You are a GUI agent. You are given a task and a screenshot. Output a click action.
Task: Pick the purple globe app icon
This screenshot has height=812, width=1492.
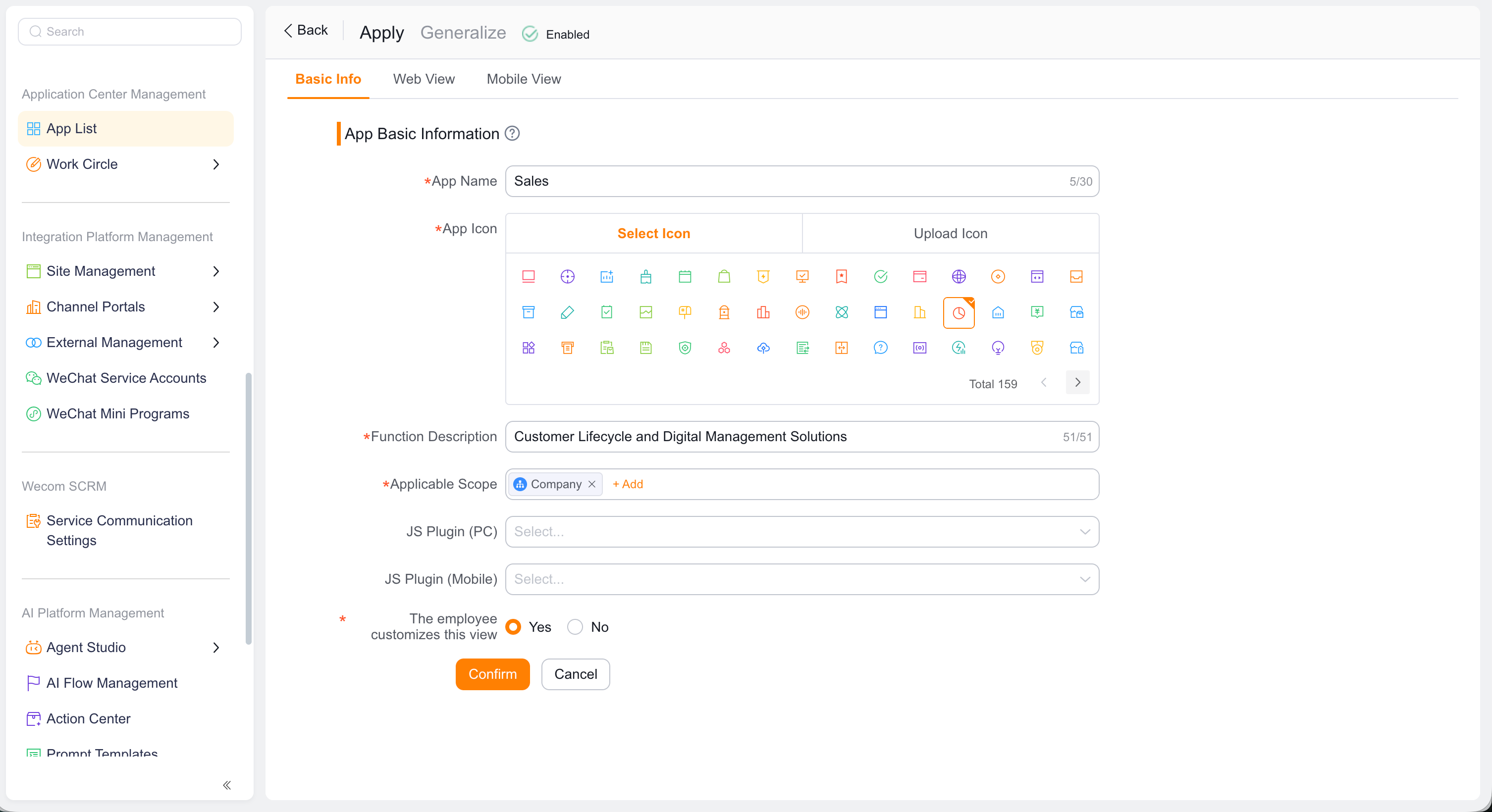[x=959, y=277]
